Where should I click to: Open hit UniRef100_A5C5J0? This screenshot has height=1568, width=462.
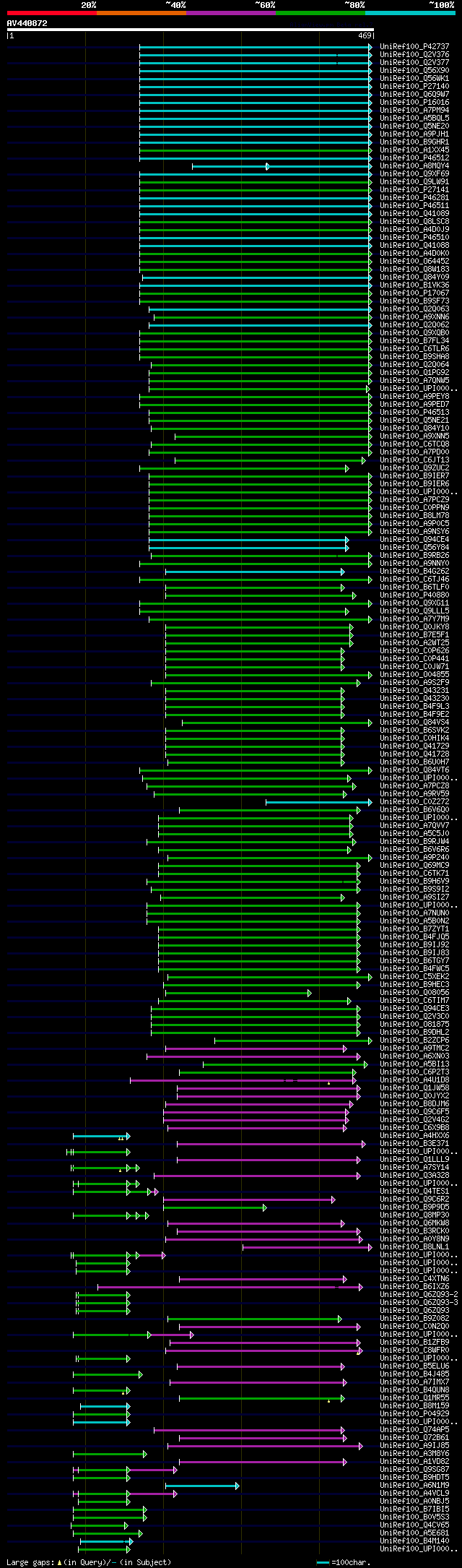click(x=414, y=833)
